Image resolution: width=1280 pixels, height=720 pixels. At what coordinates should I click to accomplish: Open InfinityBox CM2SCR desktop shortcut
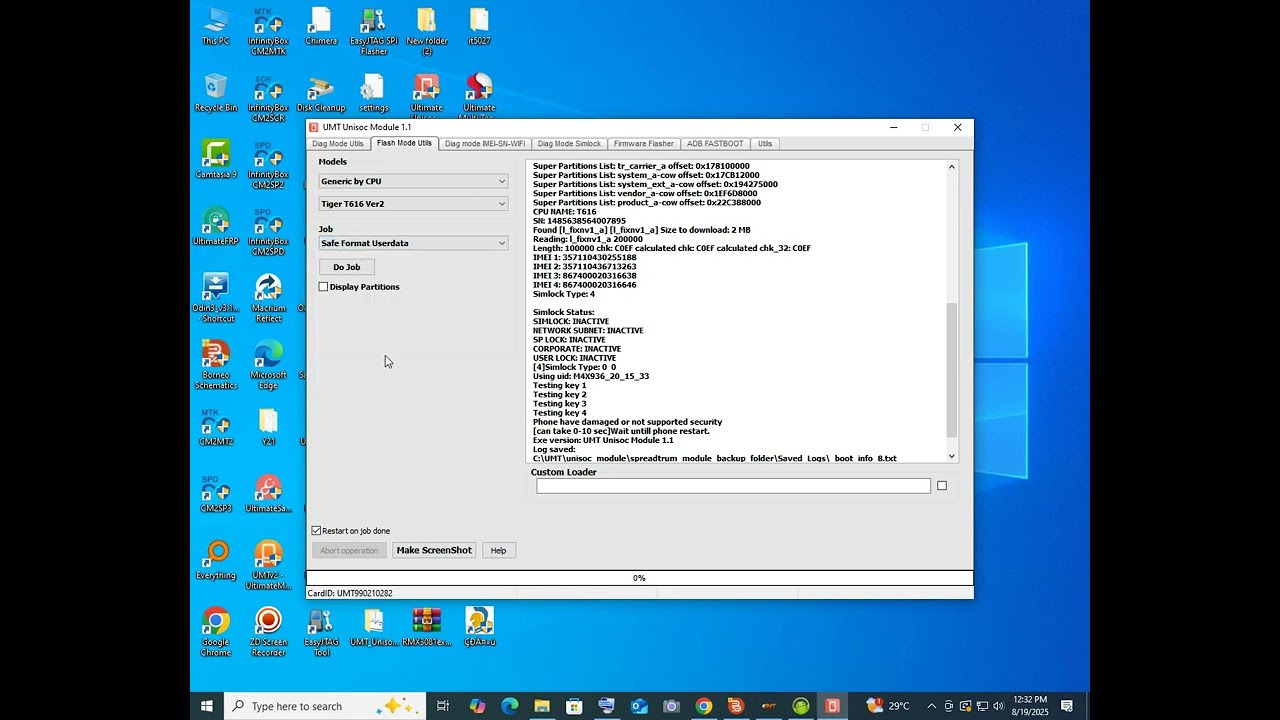[268, 98]
